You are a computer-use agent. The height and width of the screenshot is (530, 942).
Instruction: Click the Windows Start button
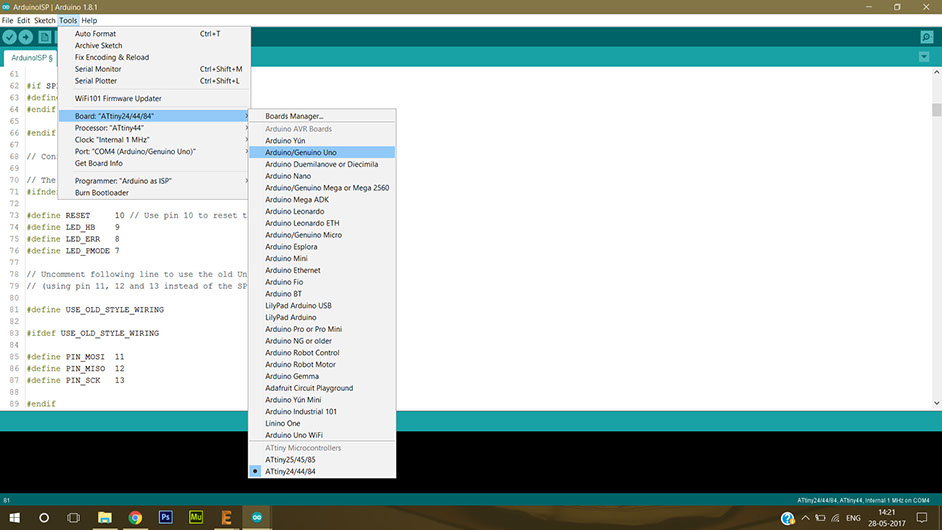click(14, 517)
